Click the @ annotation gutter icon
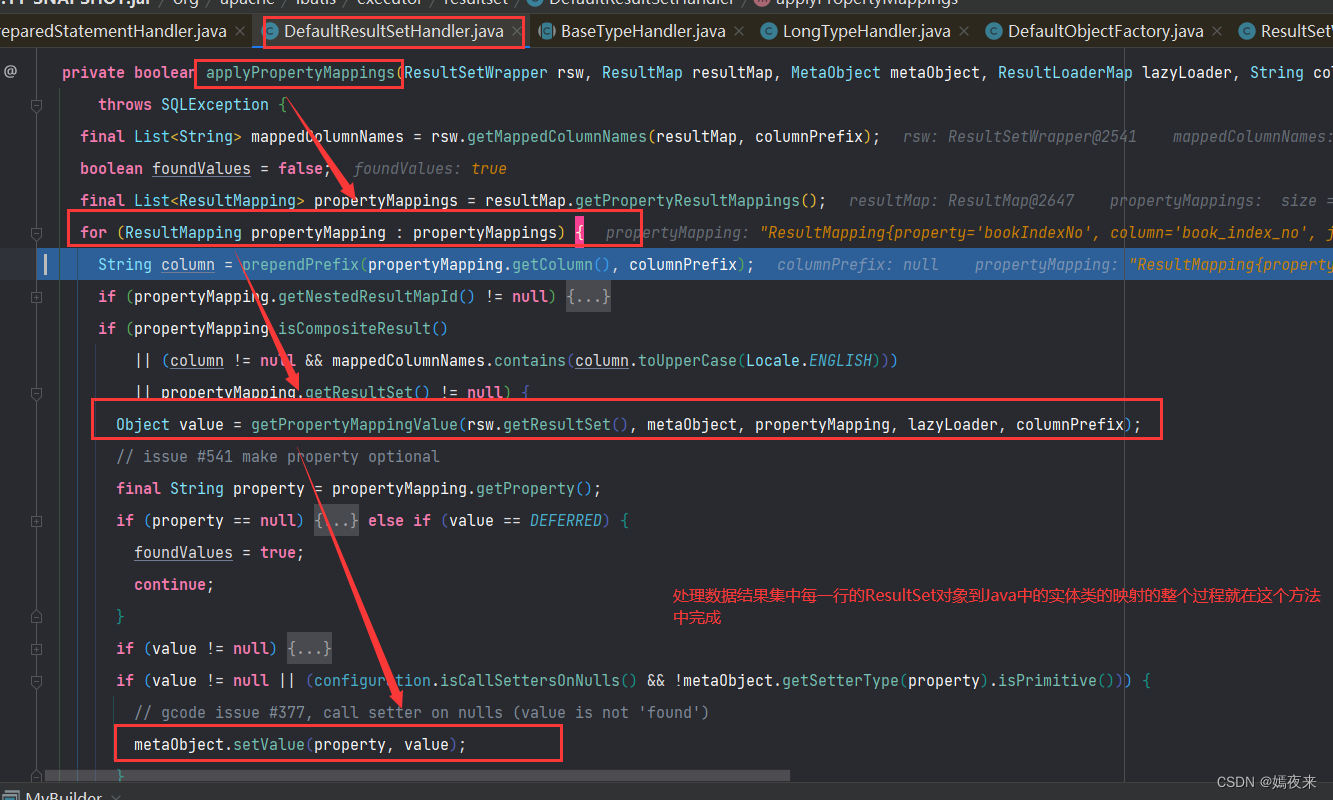Viewport: 1333px width, 800px height. [x=10, y=72]
